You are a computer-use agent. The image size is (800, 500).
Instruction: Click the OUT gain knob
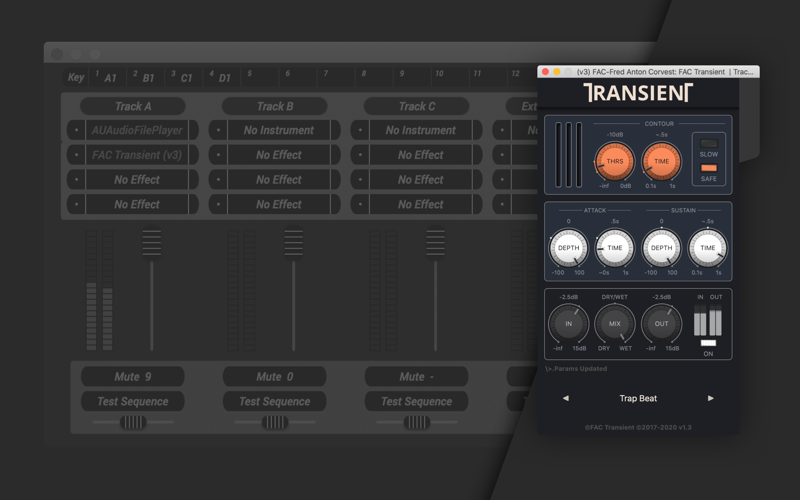tap(661, 324)
